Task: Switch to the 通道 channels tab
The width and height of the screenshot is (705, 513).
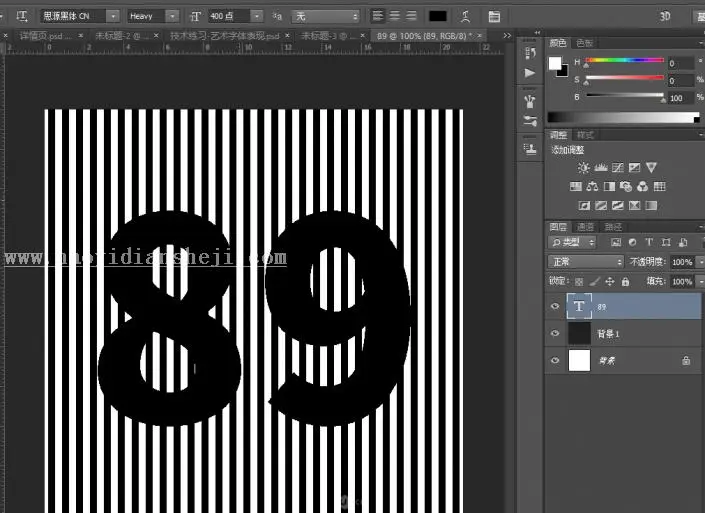Action: [x=585, y=227]
